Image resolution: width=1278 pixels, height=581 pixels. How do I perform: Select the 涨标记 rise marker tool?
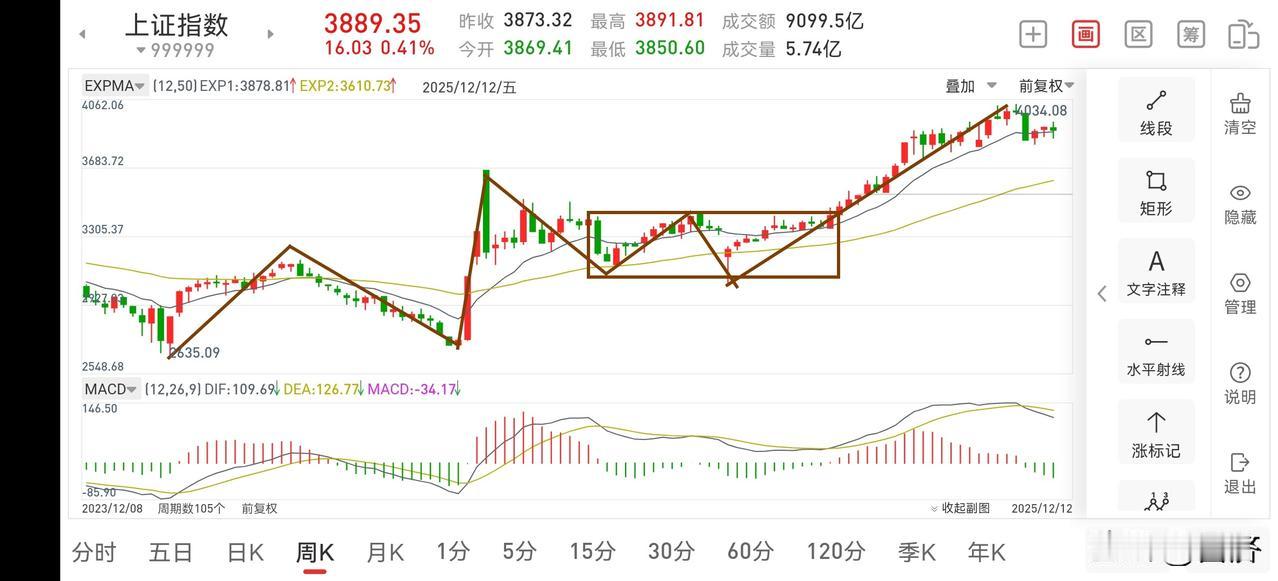coord(1156,434)
